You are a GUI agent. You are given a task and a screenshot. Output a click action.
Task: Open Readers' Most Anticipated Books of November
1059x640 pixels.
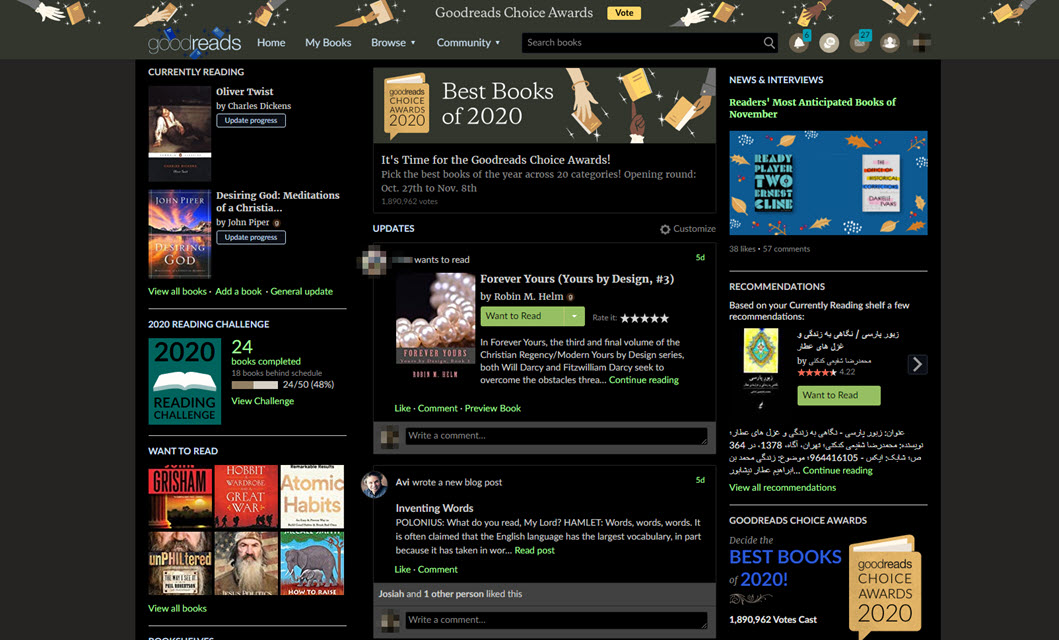[x=812, y=108]
